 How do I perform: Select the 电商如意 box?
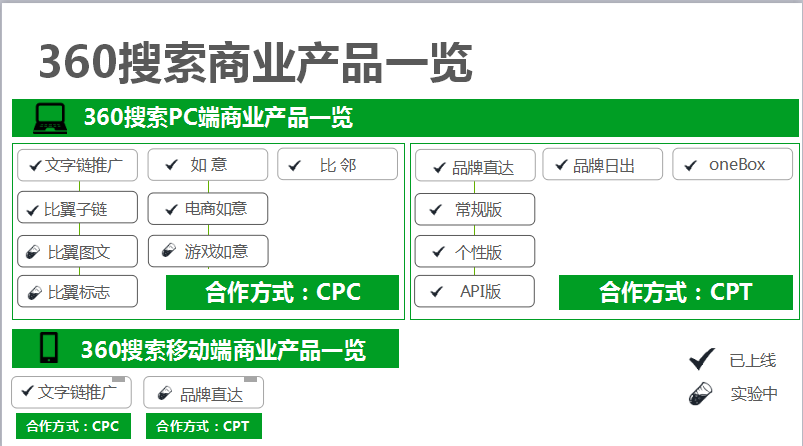208,208
